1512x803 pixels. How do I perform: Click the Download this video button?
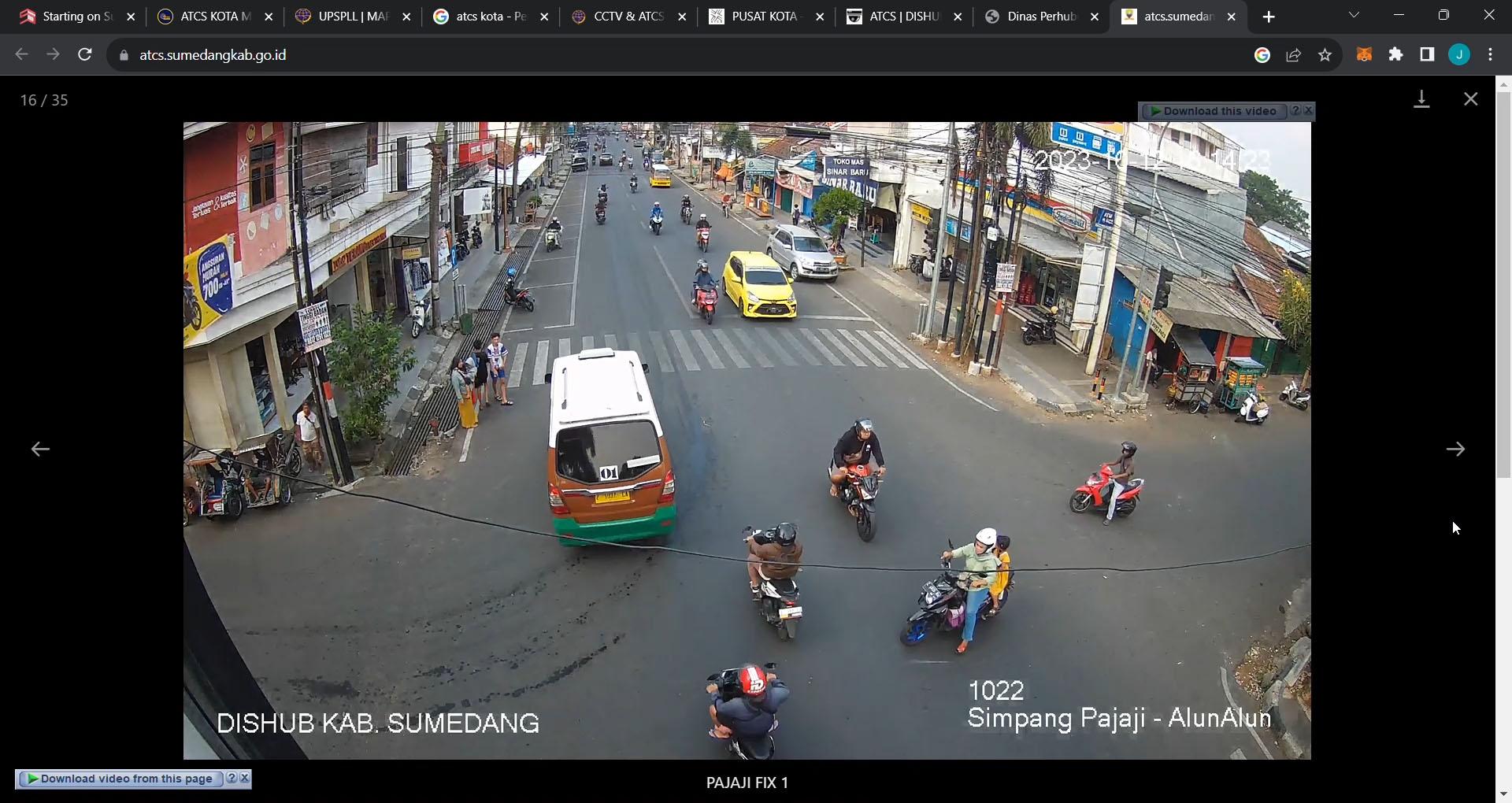(x=1213, y=111)
